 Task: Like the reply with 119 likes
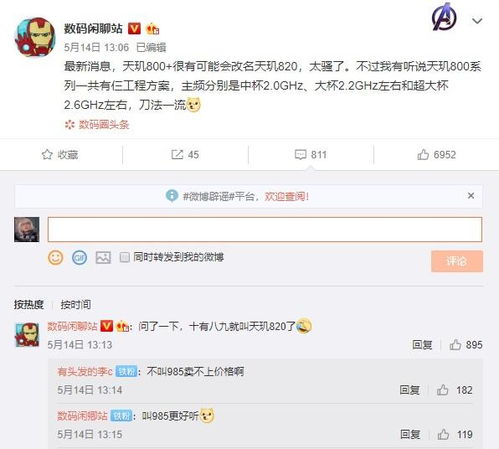(x=443, y=434)
